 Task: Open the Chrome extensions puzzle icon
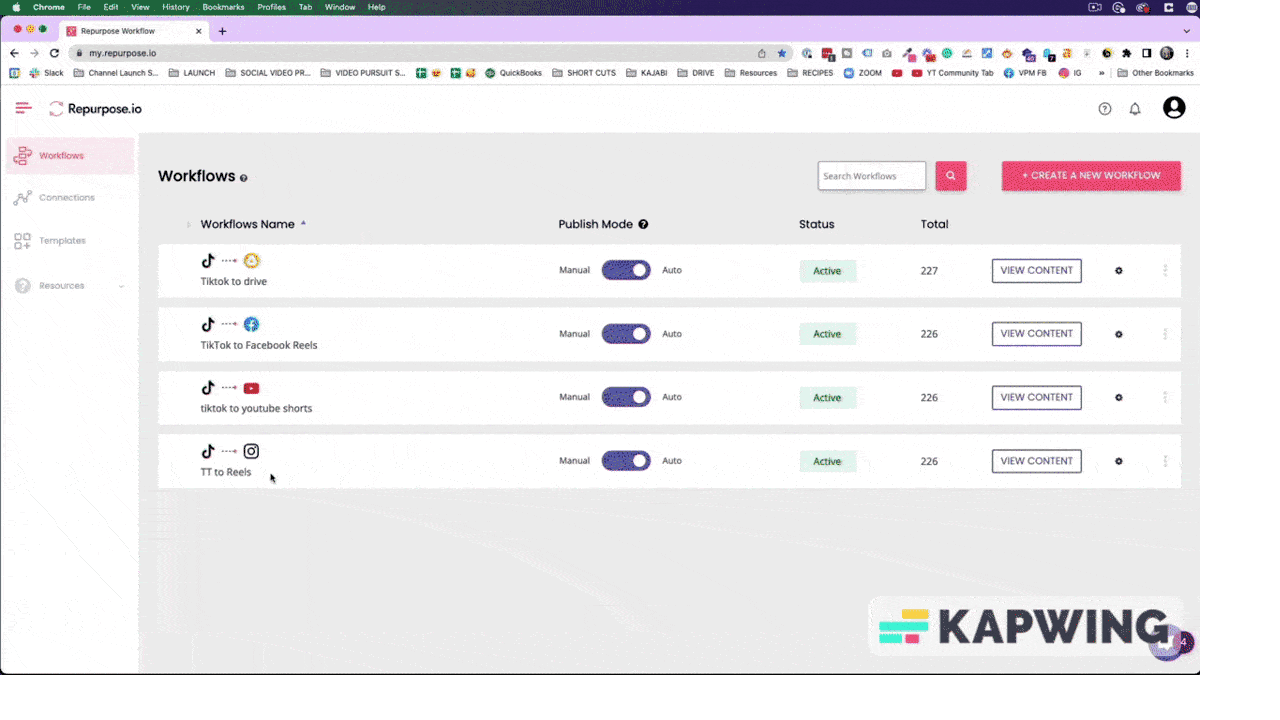point(1127,53)
